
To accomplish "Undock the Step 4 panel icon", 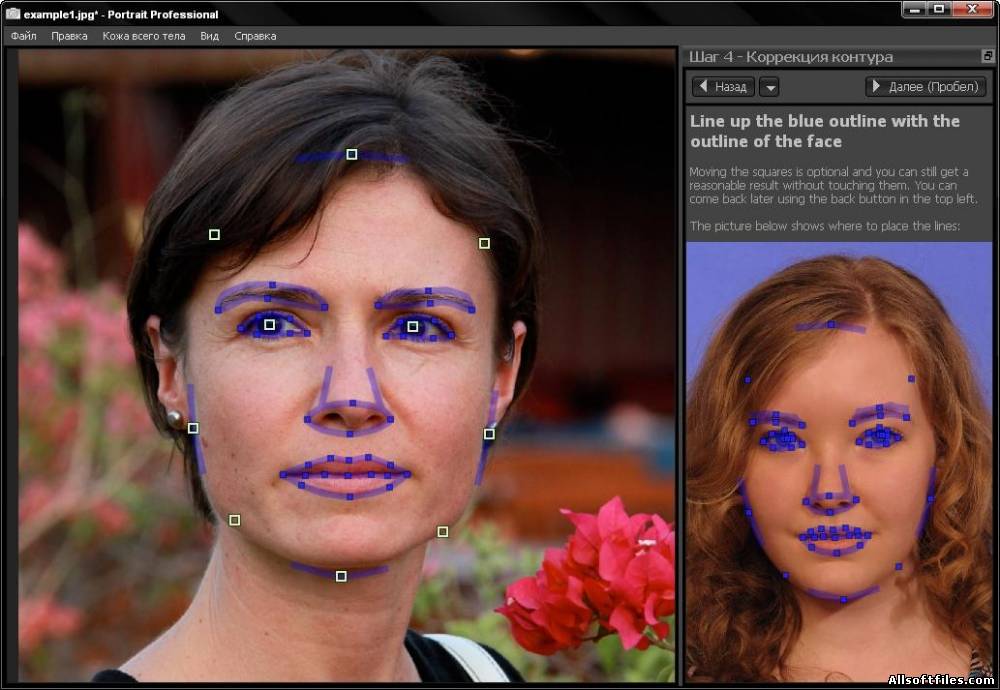I will (x=987, y=56).
